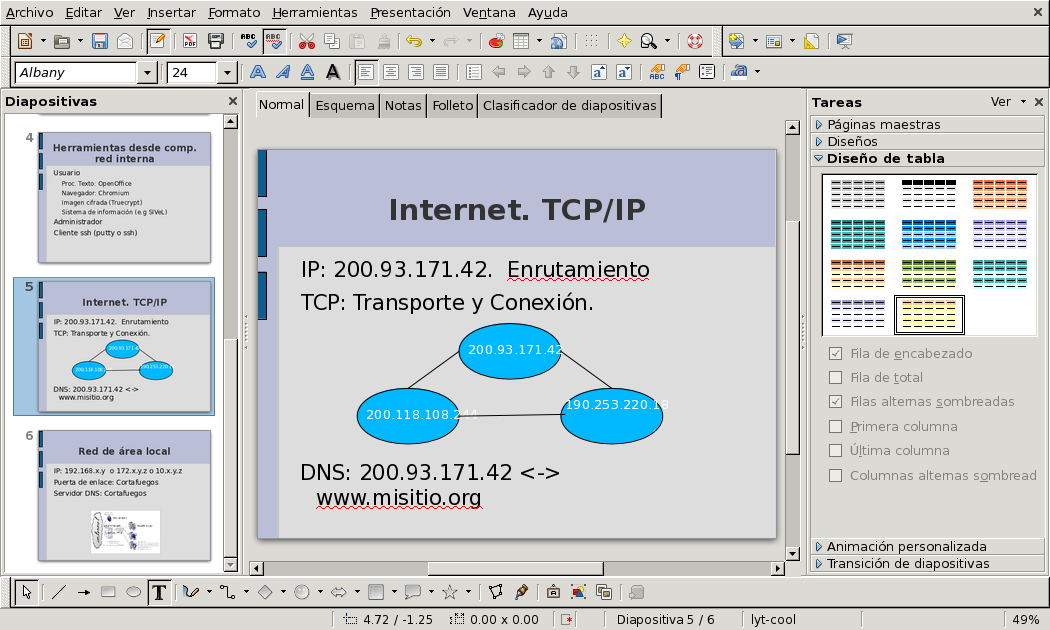Open the Presentación menu

pos(410,13)
